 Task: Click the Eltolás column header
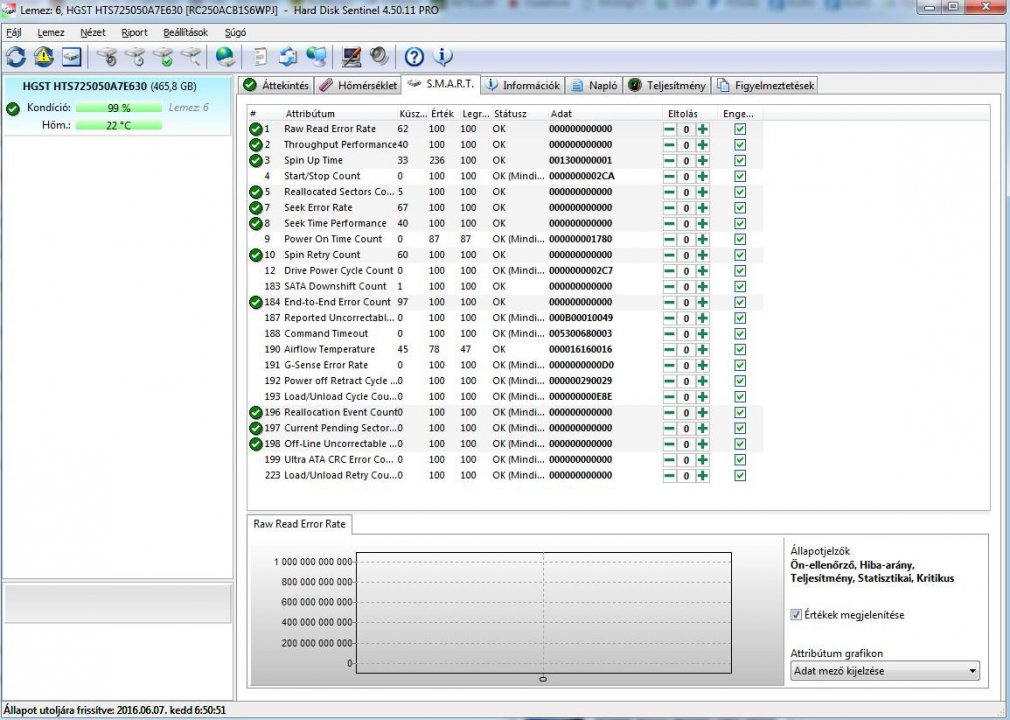click(x=683, y=114)
